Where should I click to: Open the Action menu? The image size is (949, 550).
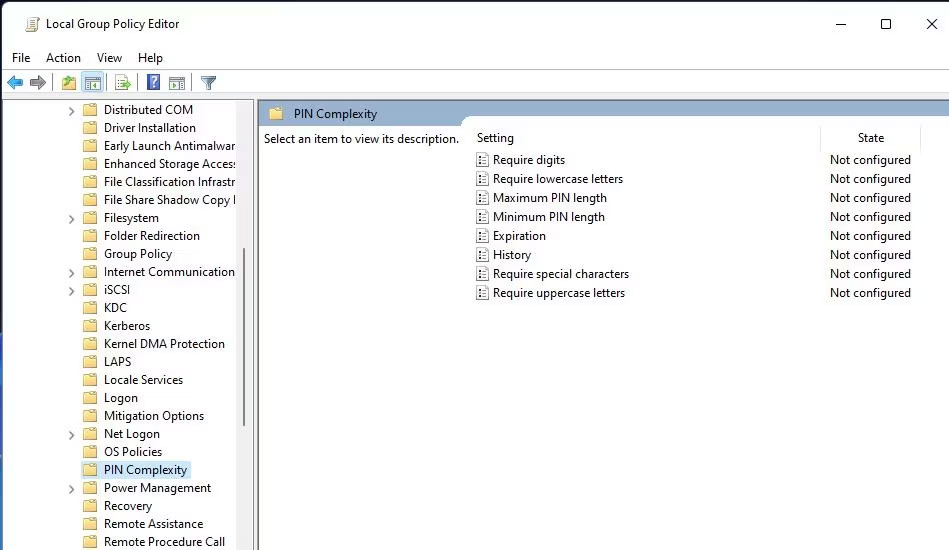63,58
